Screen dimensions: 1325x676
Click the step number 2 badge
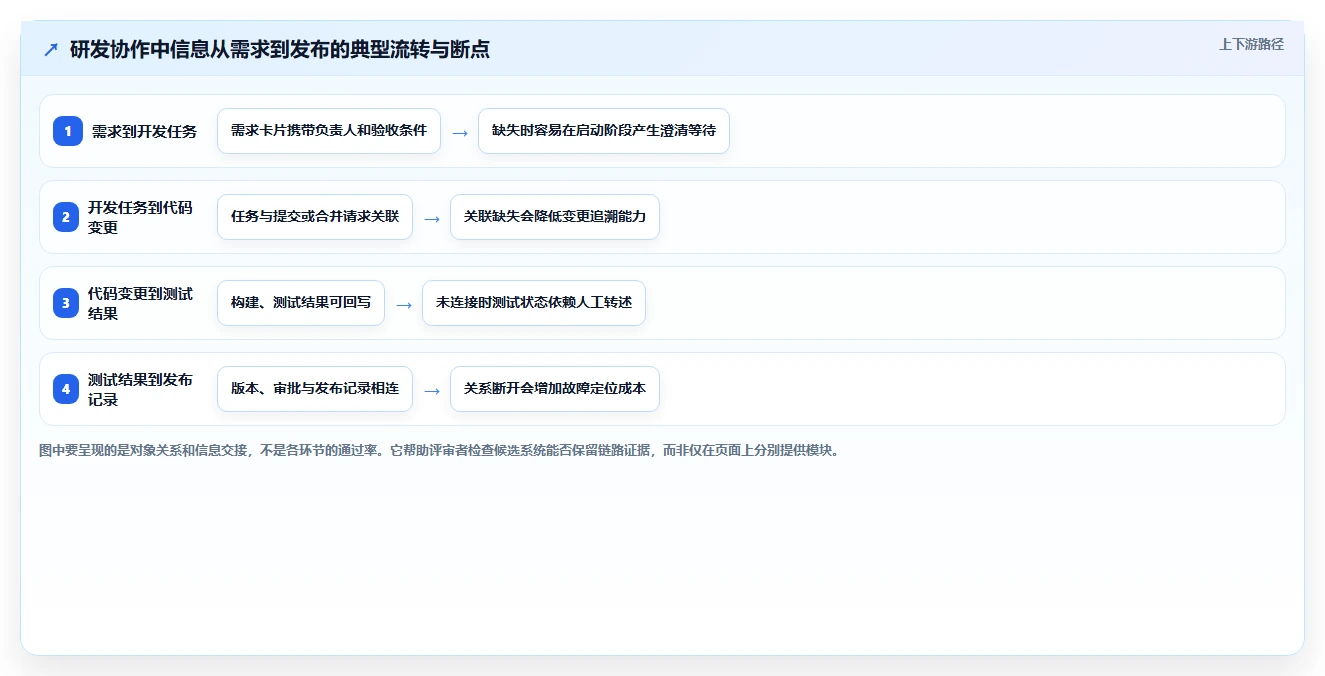tap(68, 217)
